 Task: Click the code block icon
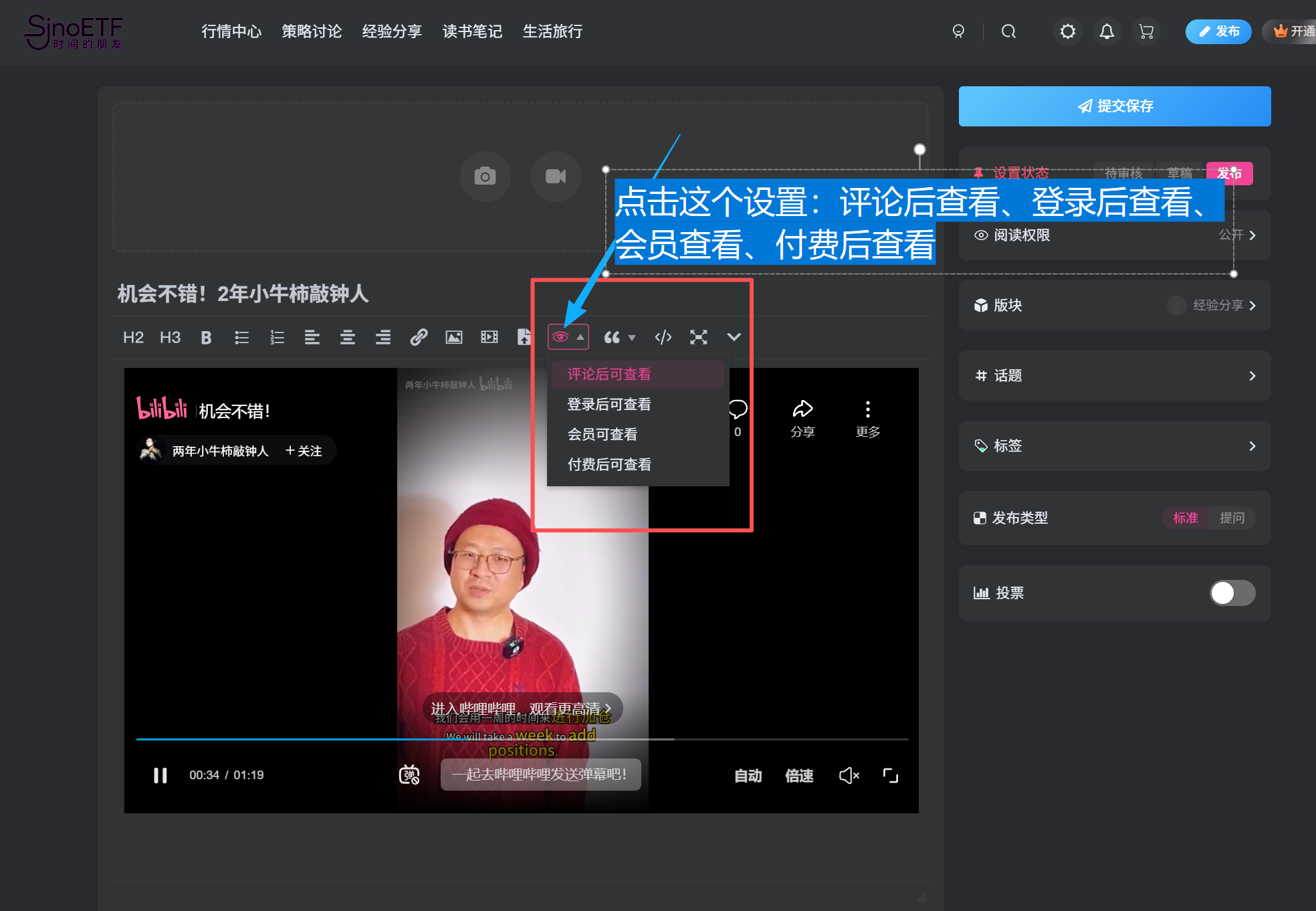pyautogui.click(x=663, y=337)
